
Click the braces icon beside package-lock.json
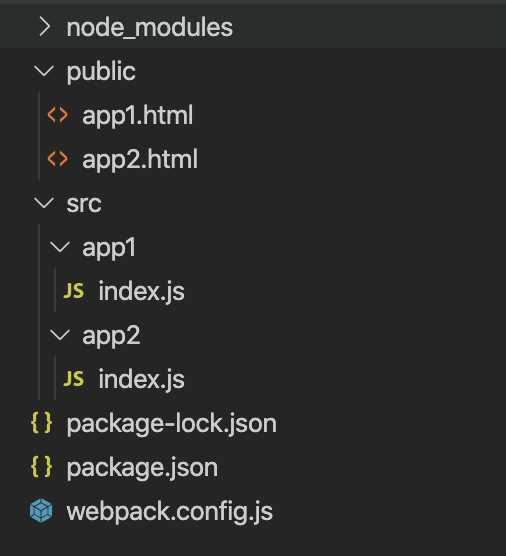click(x=41, y=423)
